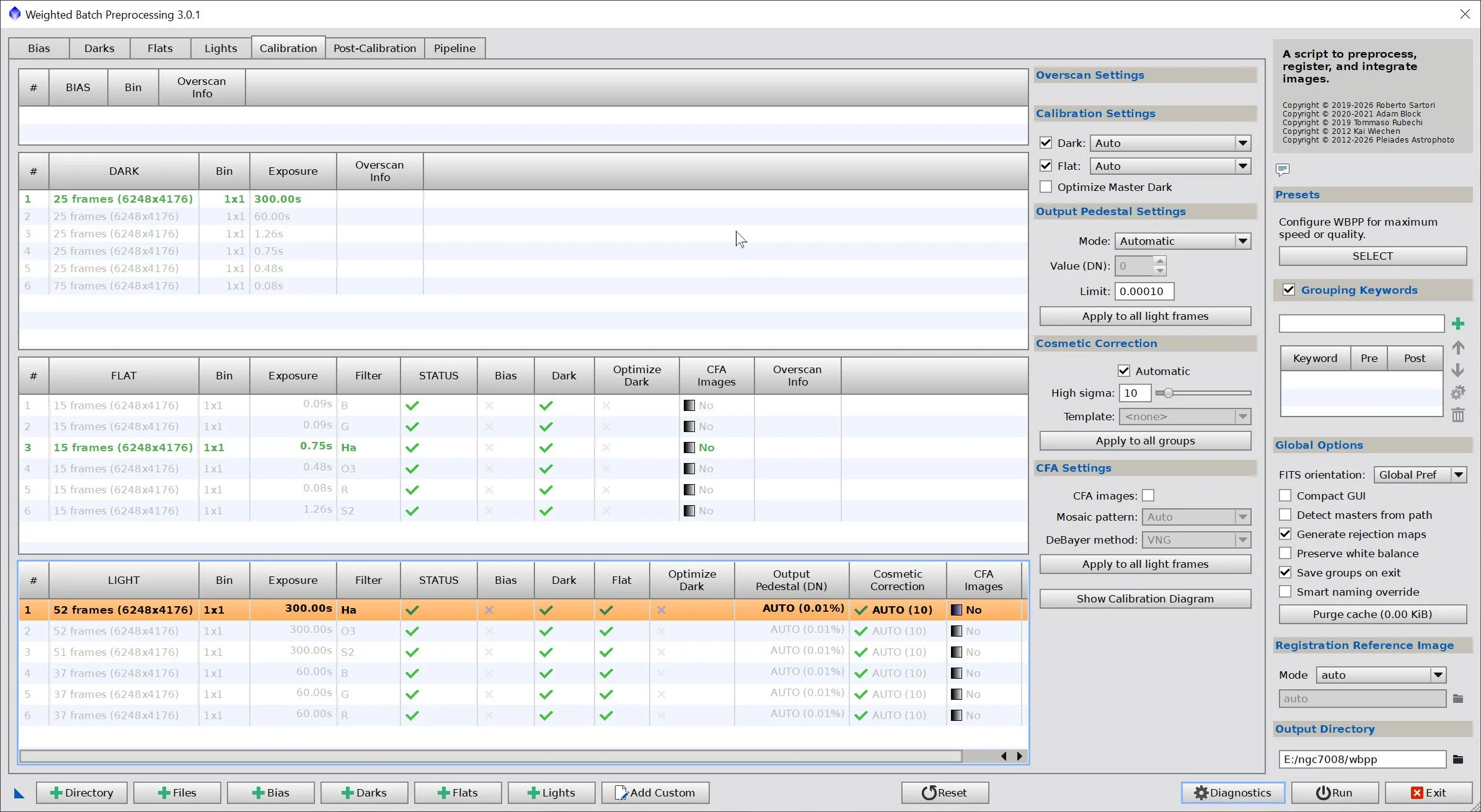
Task: Toggle Grouping Keywords checkbox
Action: [1289, 289]
